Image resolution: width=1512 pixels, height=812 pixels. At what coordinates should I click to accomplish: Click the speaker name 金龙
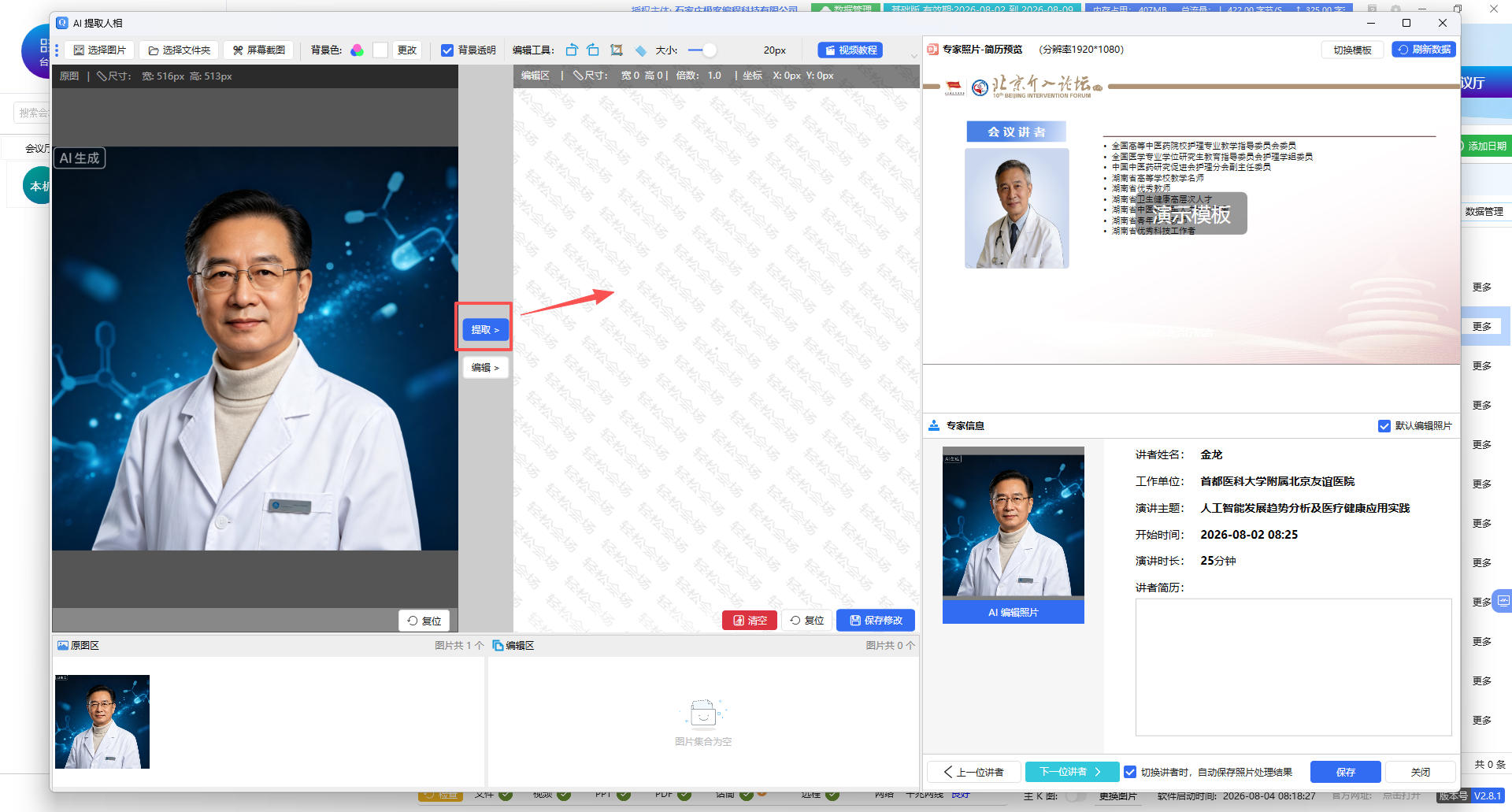[x=1211, y=454]
